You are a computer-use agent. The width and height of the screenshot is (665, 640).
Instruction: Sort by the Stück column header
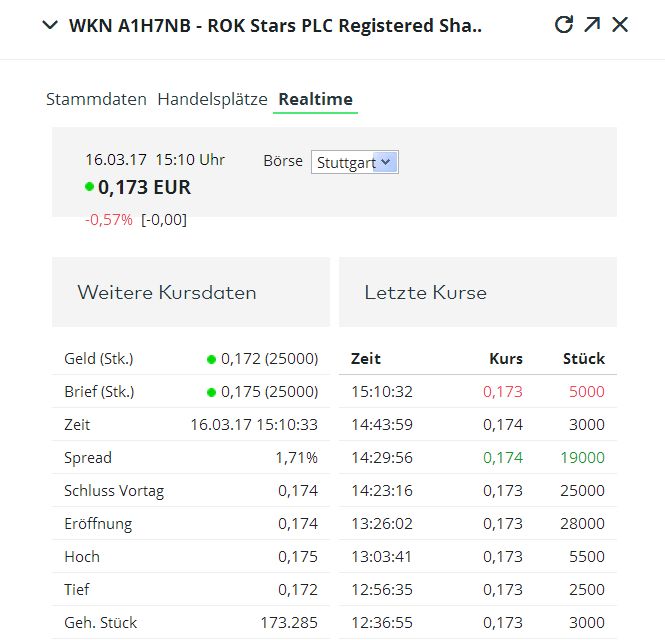[x=584, y=359]
